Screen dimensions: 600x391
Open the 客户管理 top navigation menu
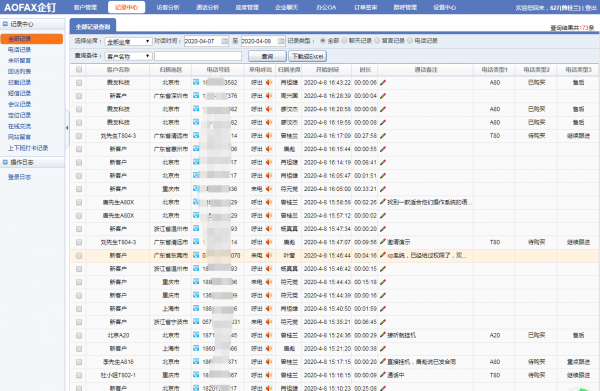coord(85,7)
